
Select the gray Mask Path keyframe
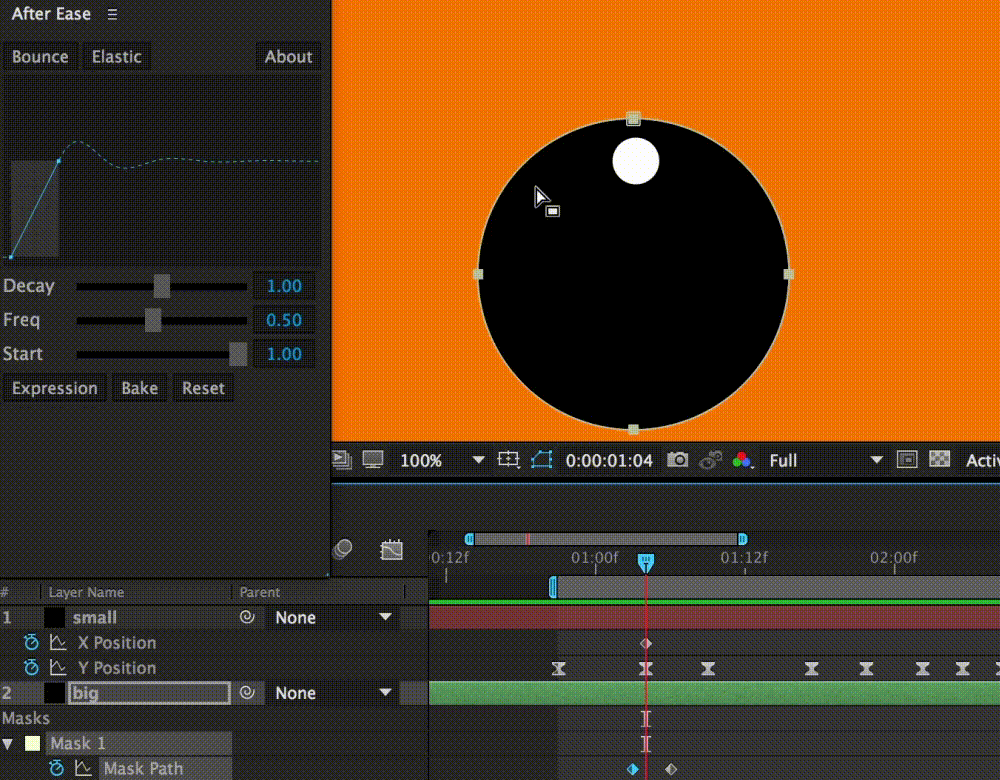pyautogui.click(x=671, y=769)
